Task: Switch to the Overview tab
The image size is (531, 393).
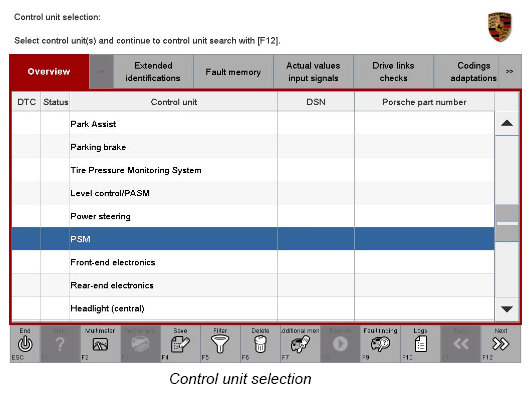Action: point(49,71)
